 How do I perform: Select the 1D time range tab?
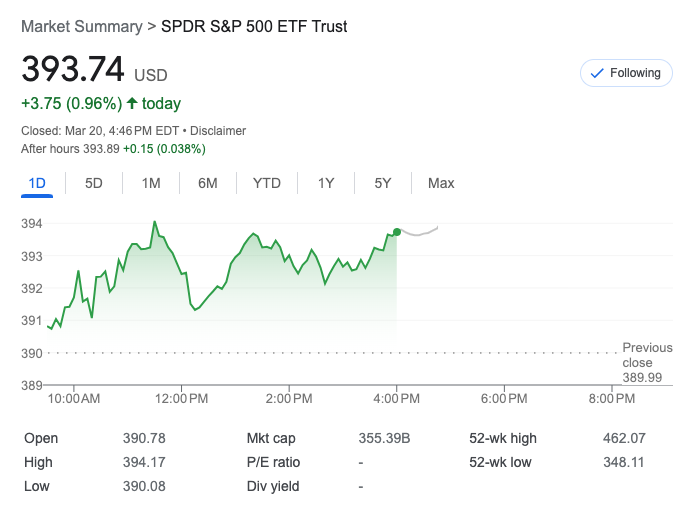point(37,183)
